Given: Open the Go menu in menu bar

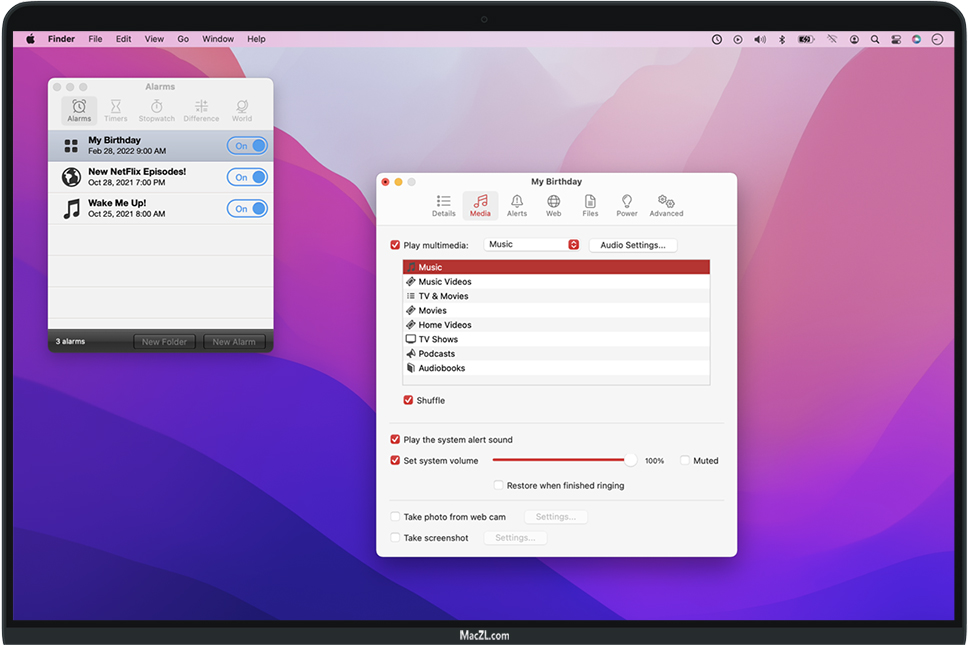Looking at the screenshot, I should tap(183, 39).
